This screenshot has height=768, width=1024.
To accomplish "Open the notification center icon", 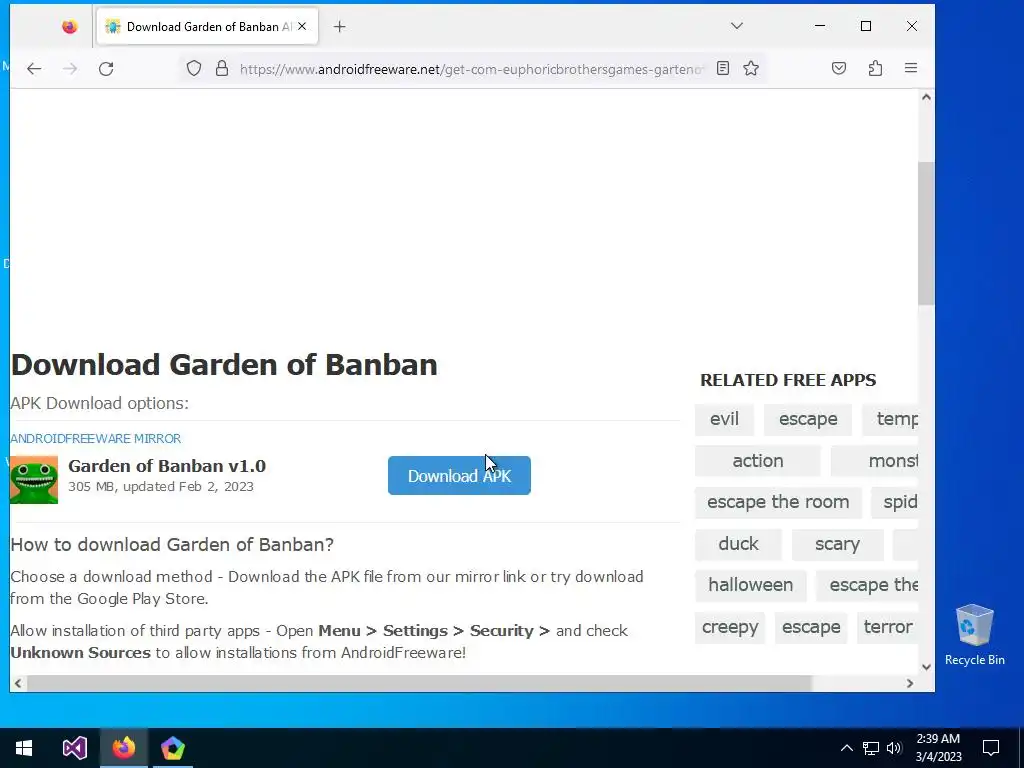I will [x=991, y=748].
